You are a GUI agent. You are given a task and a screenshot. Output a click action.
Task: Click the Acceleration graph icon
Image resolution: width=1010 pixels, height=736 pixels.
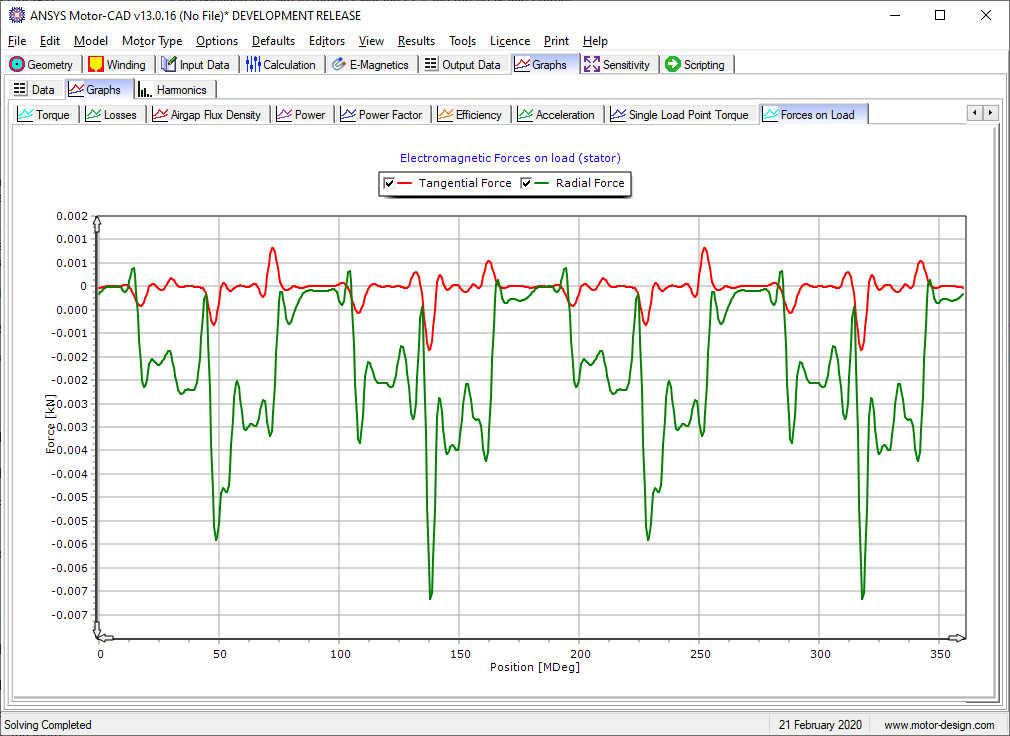pyautogui.click(x=525, y=115)
